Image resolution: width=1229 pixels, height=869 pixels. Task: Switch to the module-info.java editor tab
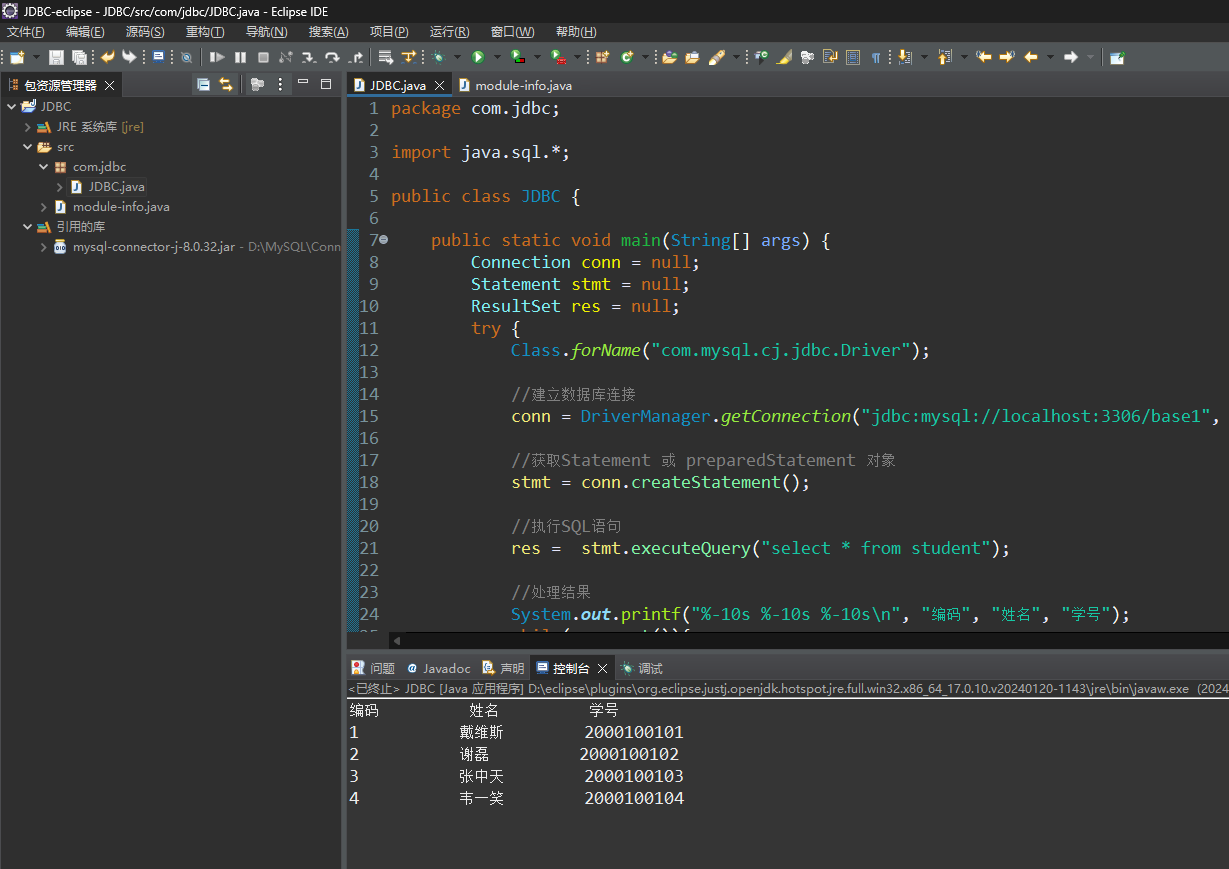point(522,85)
